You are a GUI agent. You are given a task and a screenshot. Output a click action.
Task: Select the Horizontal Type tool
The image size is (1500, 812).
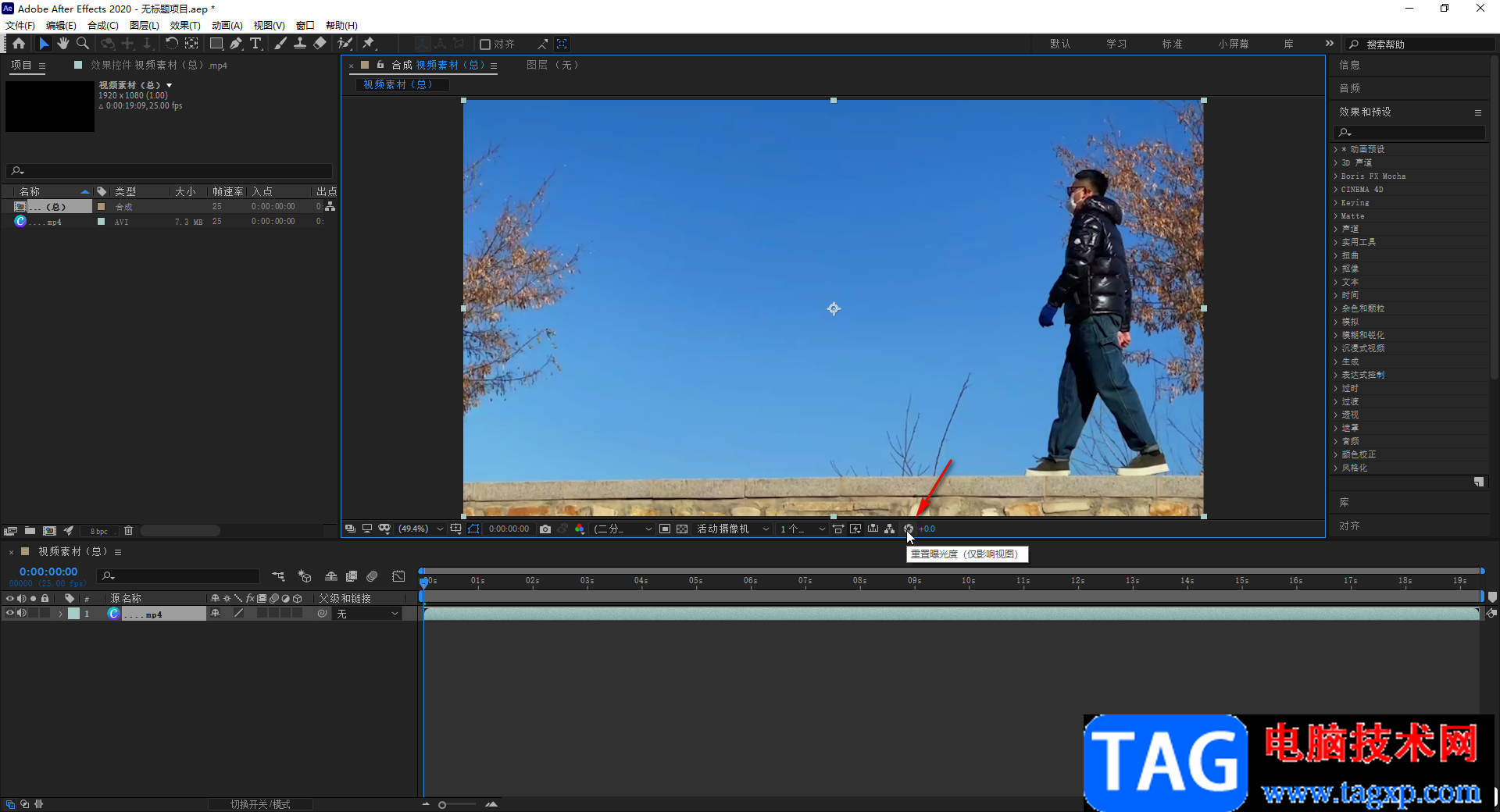[255, 44]
